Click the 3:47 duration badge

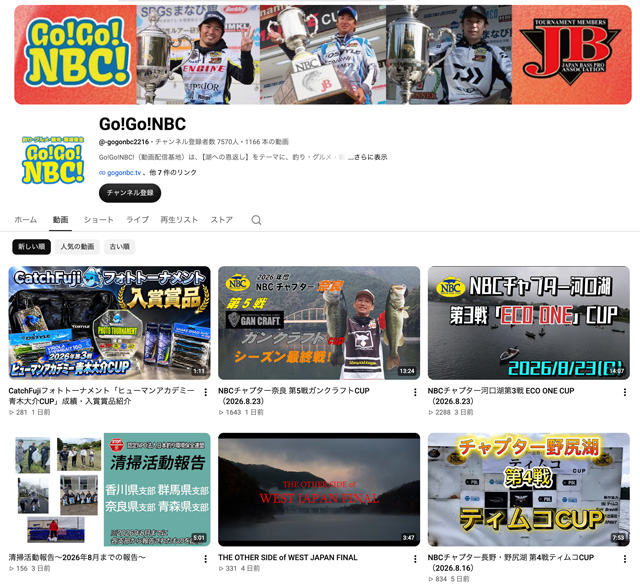coord(409,538)
